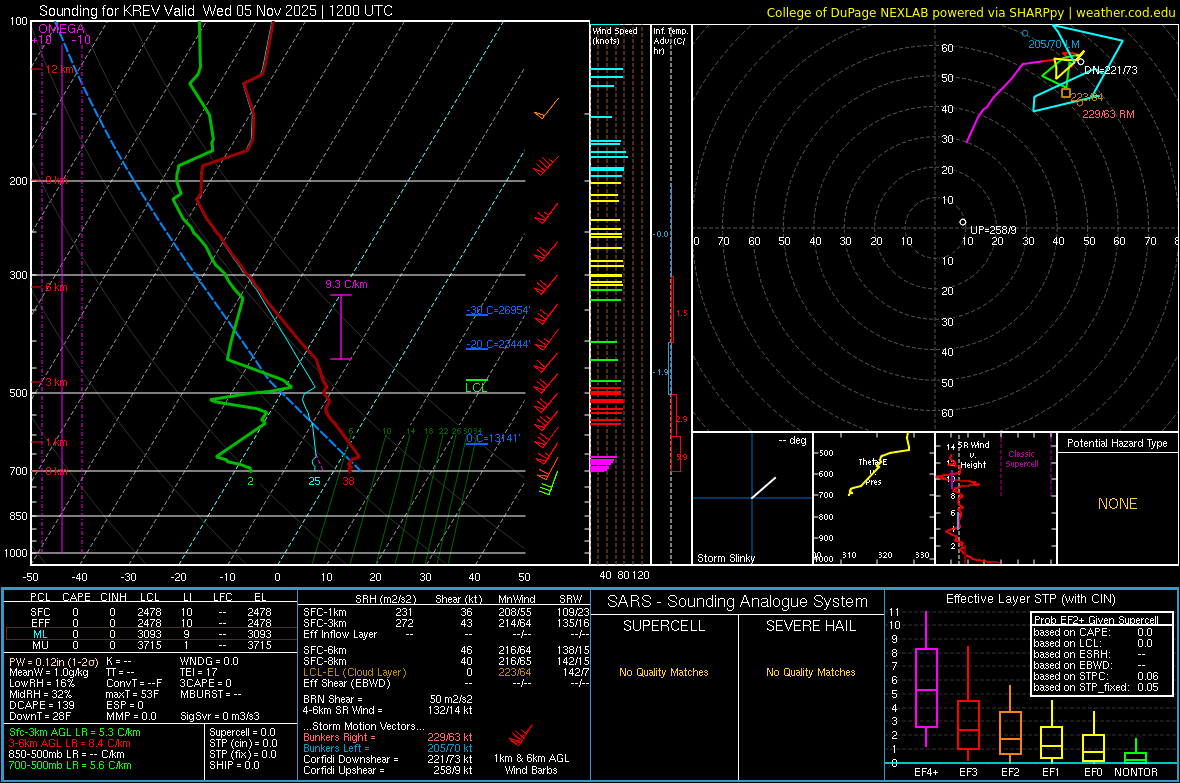This screenshot has width=1180, height=783.
Task: Click the Sfc-3km AGL LR = 5.3 C/km line
Action: pos(75,732)
